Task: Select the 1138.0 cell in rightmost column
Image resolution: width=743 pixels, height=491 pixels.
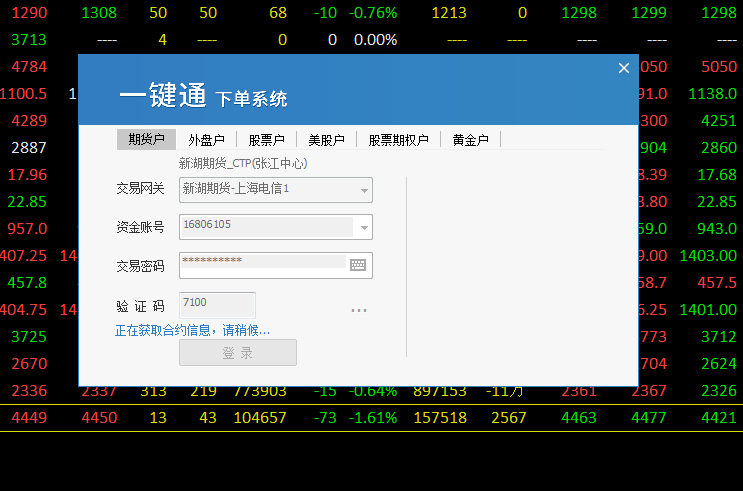Action: tap(713, 93)
